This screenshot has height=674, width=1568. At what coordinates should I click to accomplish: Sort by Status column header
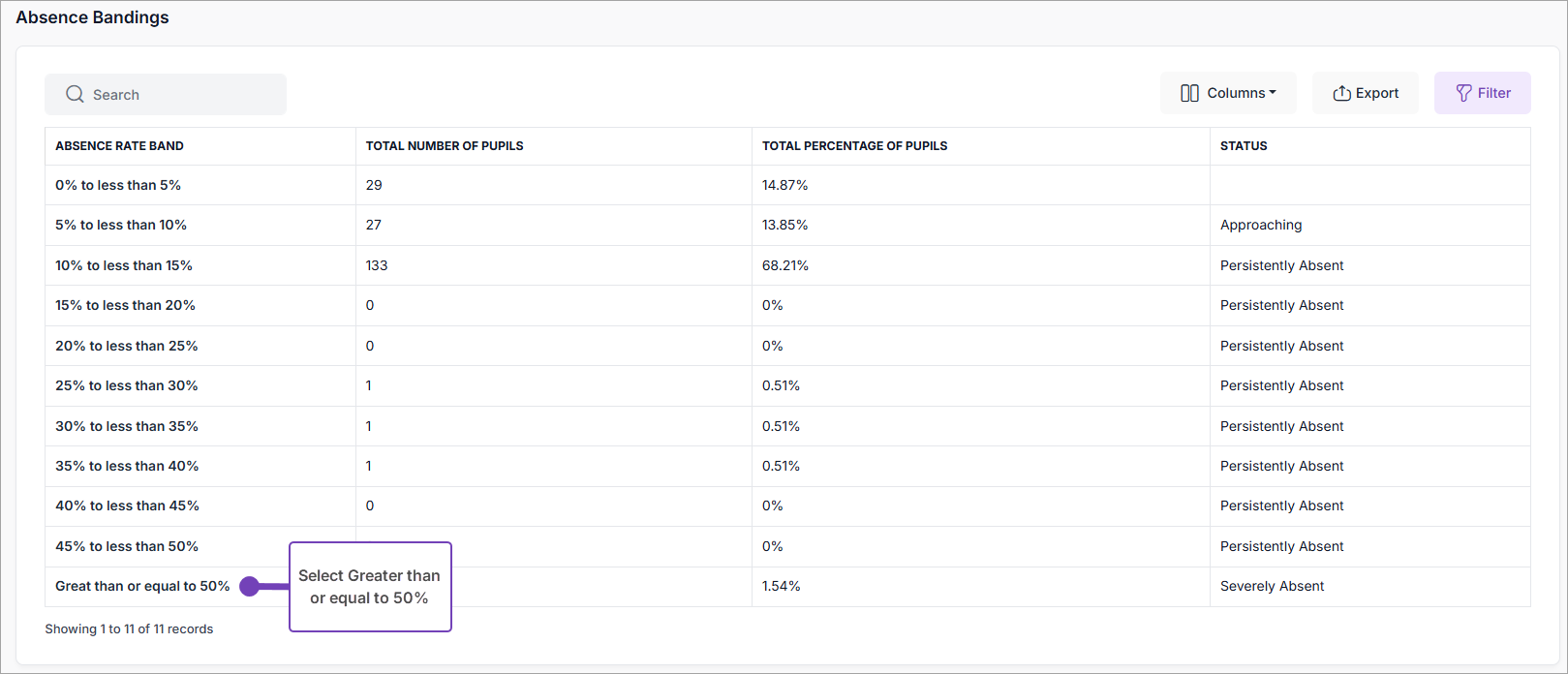click(x=1244, y=146)
